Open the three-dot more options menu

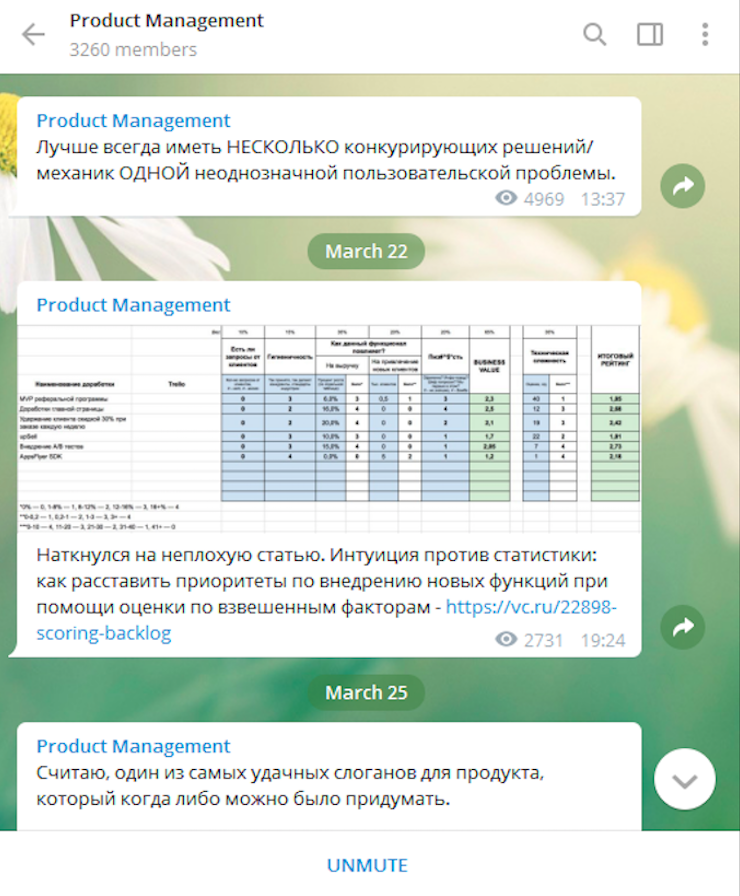(705, 34)
